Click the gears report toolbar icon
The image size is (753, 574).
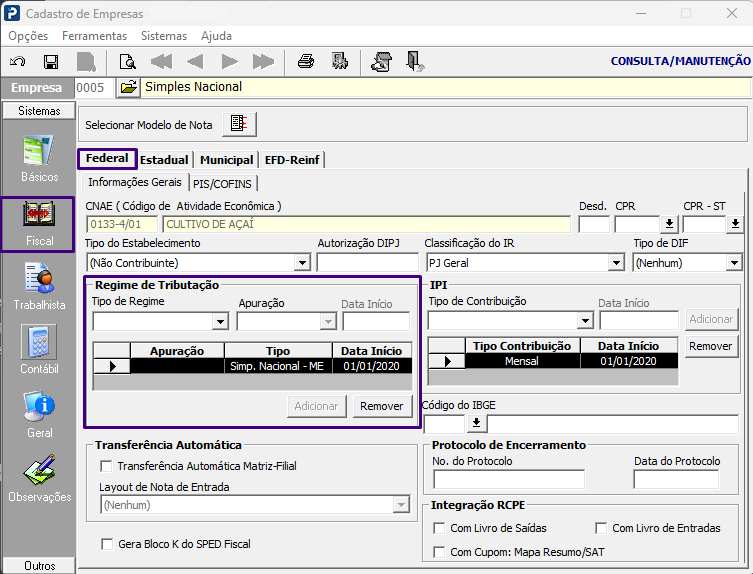coord(340,61)
